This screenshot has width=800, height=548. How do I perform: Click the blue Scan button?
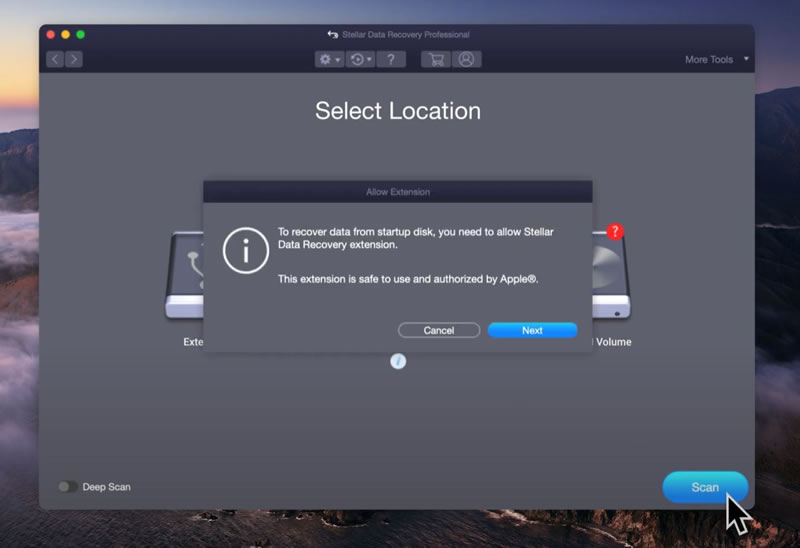click(x=705, y=487)
